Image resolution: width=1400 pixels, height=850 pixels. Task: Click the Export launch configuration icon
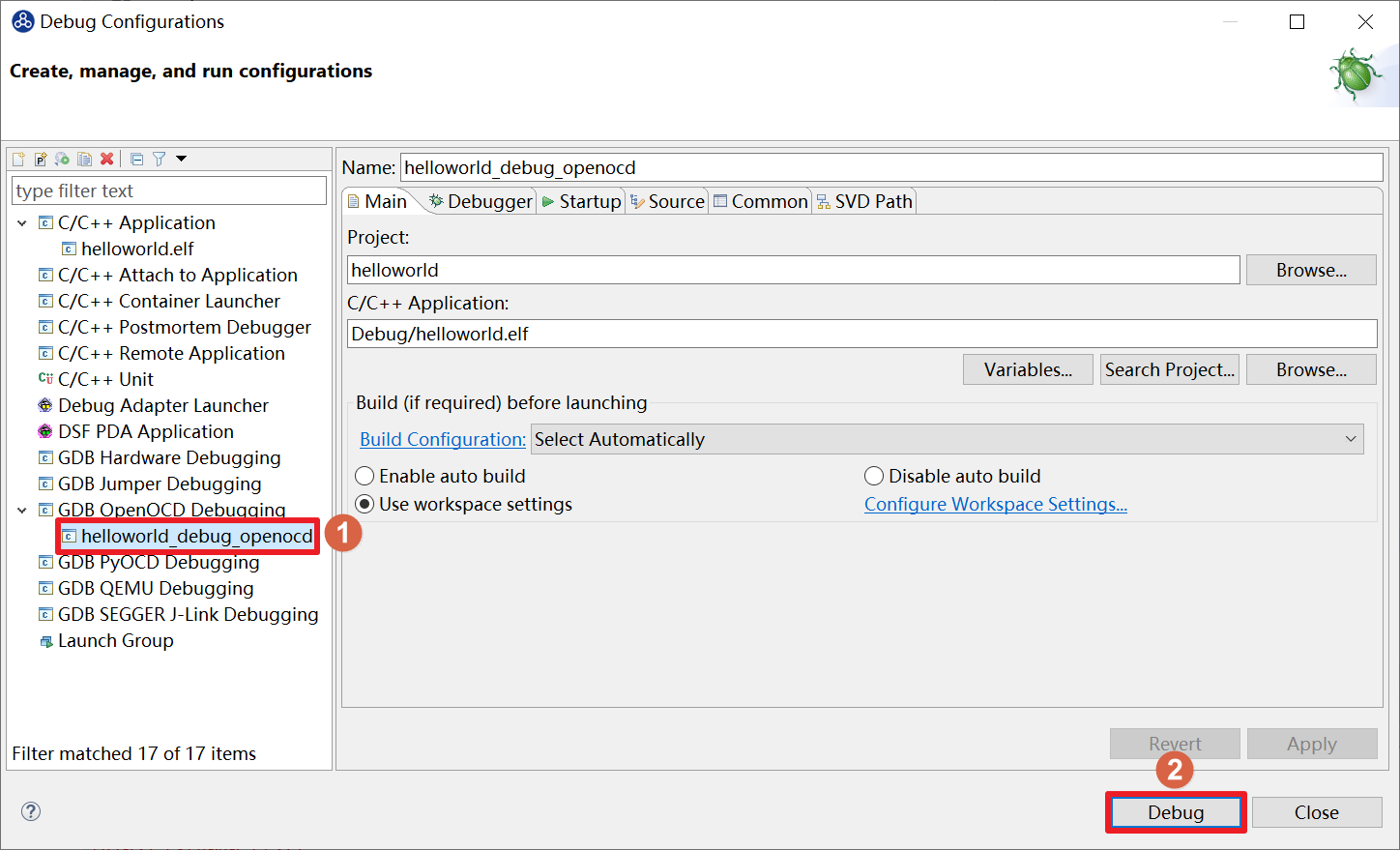coord(63,159)
